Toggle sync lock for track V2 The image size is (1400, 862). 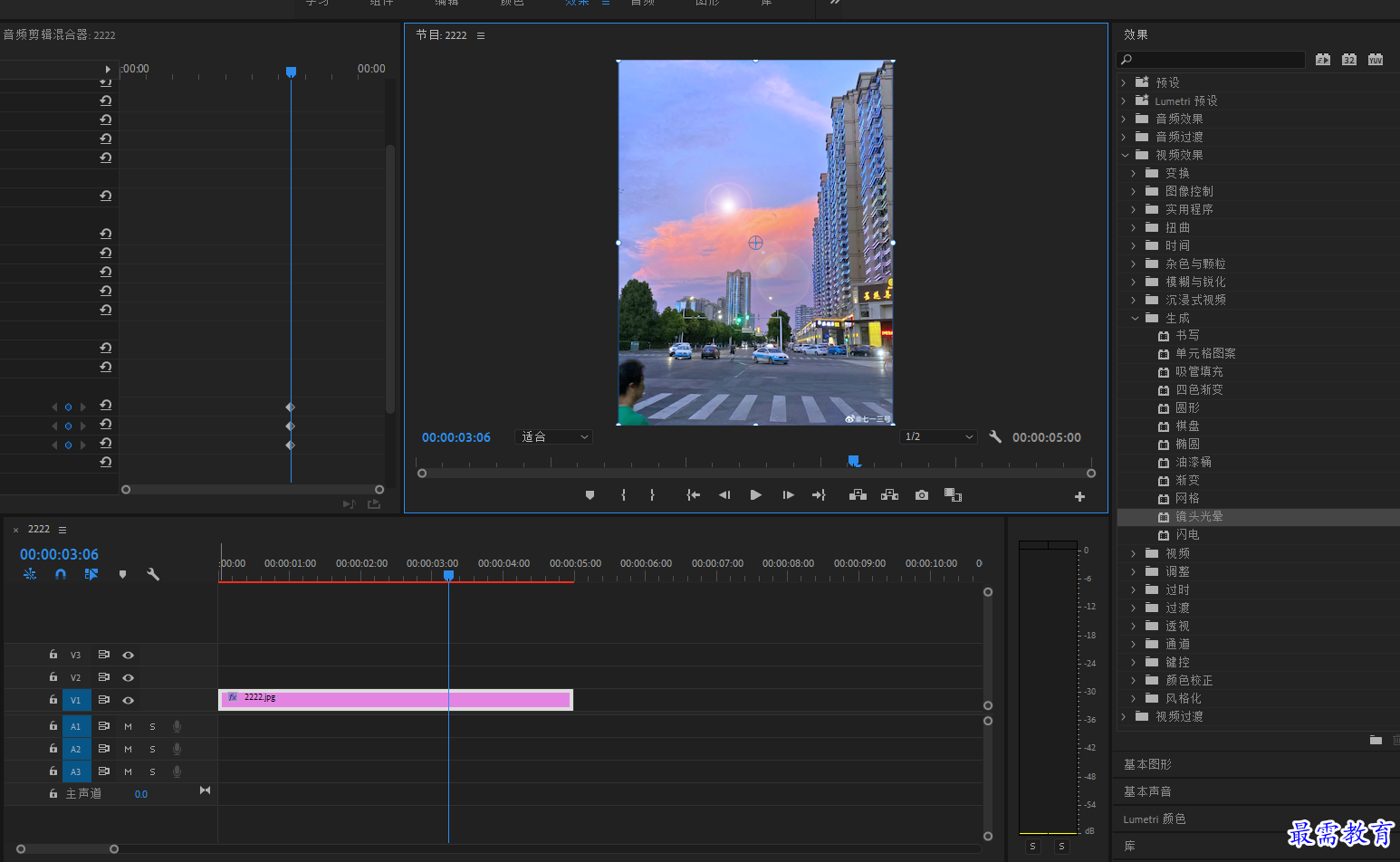click(x=103, y=677)
